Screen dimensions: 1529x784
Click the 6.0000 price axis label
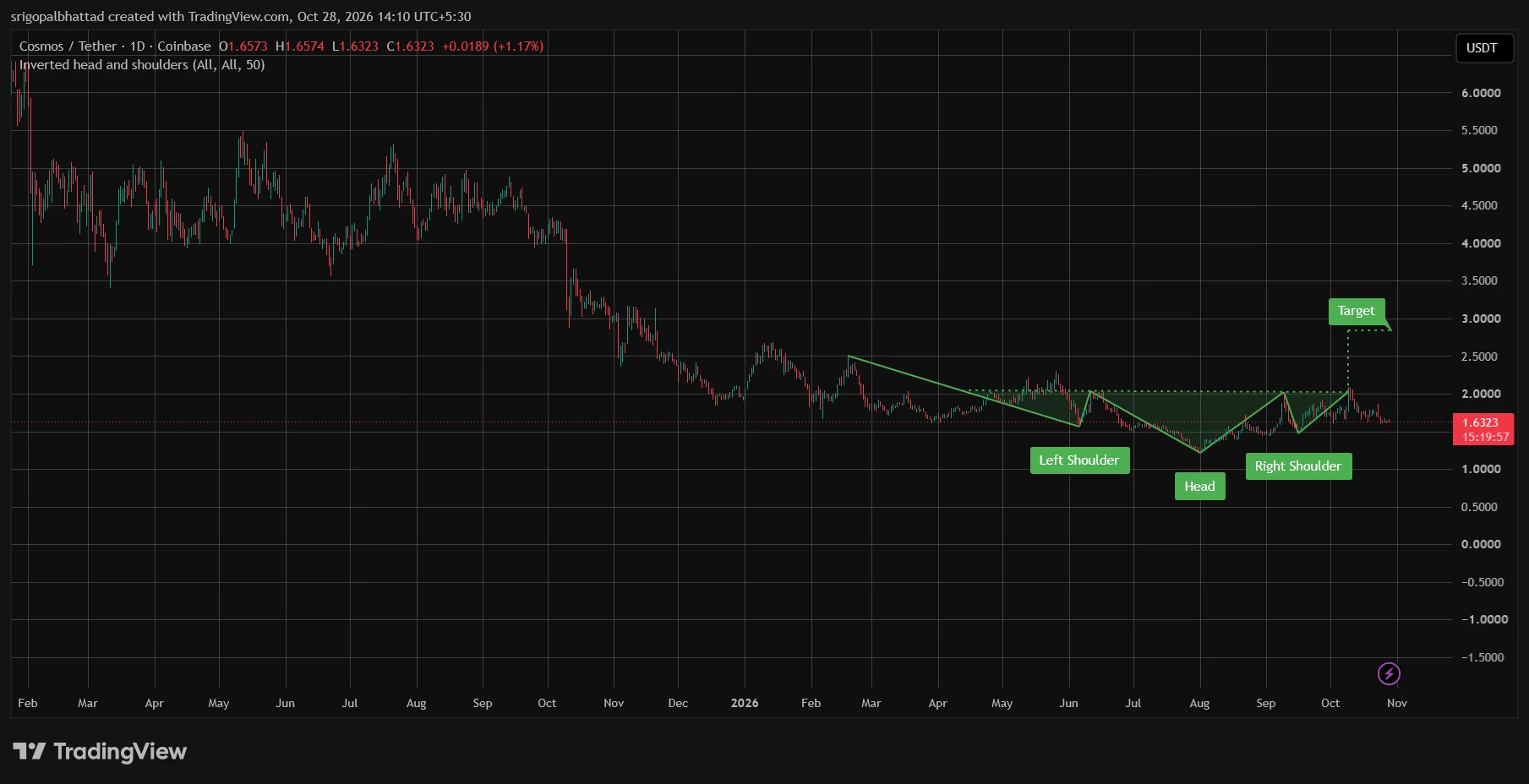coord(1481,93)
